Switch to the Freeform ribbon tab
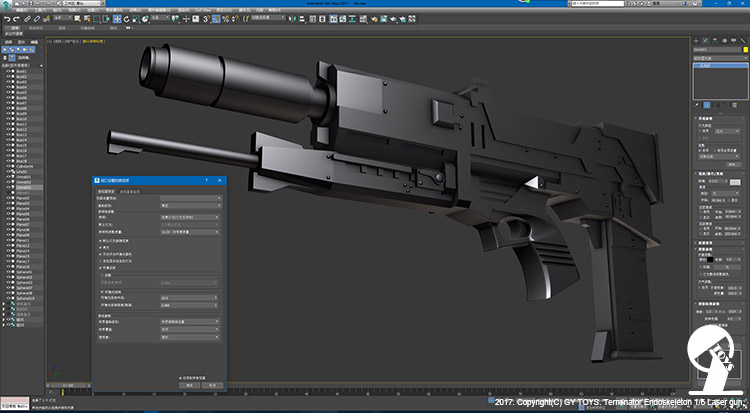 point(36,28)
